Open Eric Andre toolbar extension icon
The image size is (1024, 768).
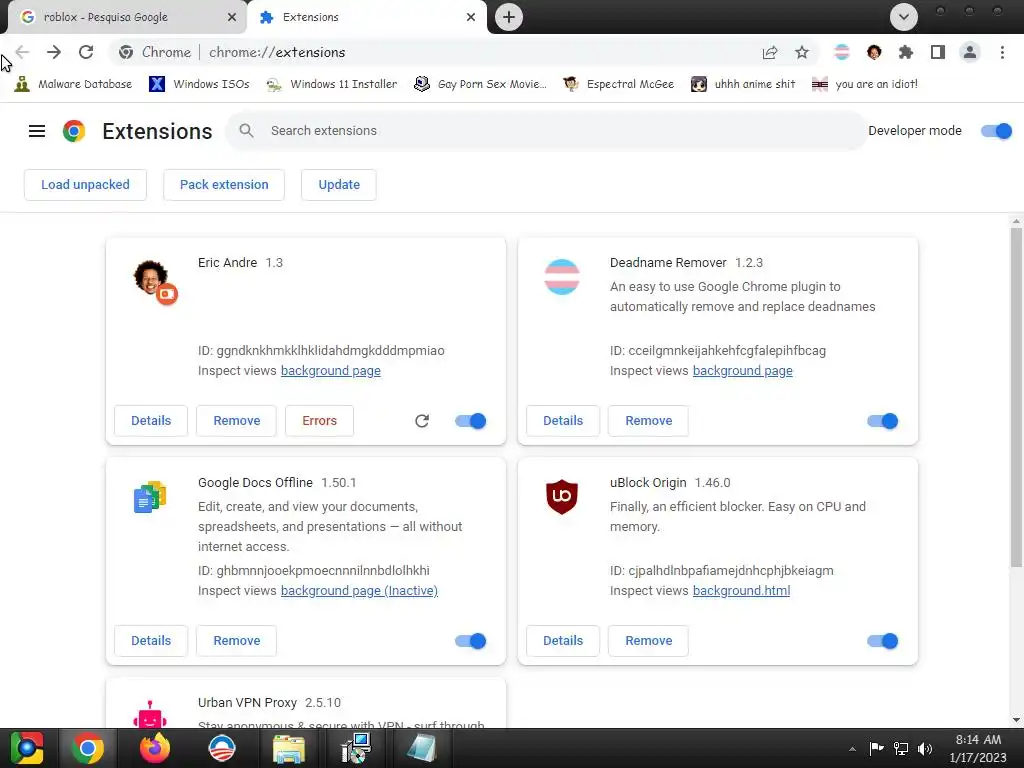(874, 52)
